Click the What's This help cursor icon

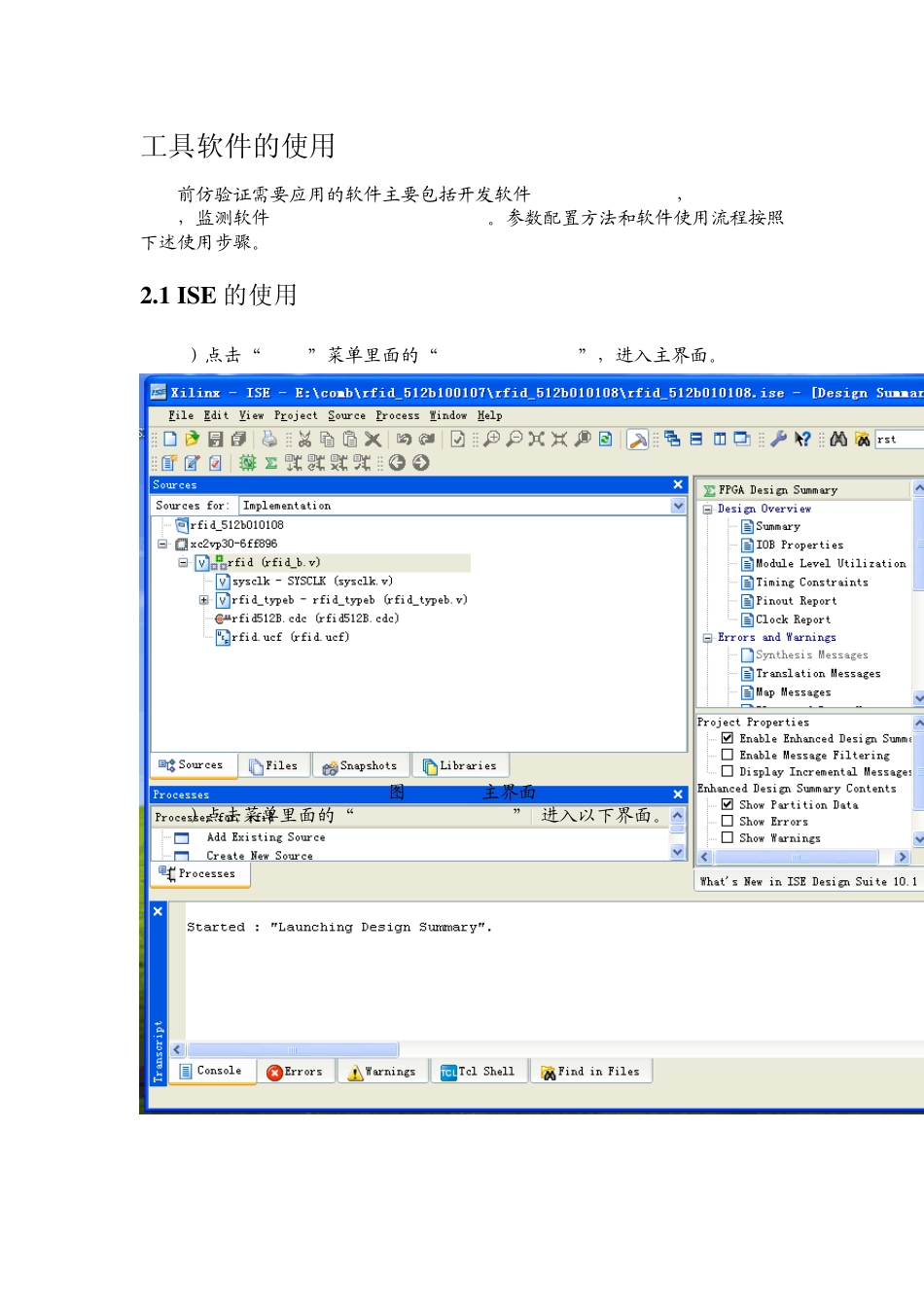click(802, 440)
